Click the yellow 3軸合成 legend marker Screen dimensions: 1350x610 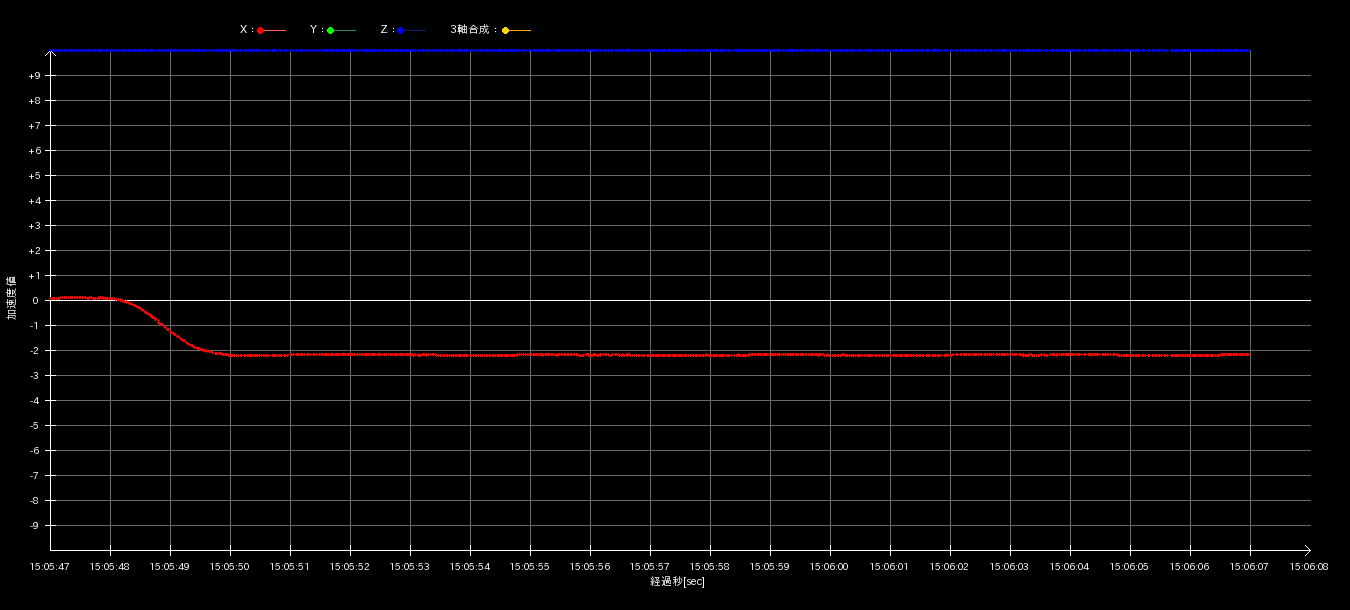click(506, 31)
